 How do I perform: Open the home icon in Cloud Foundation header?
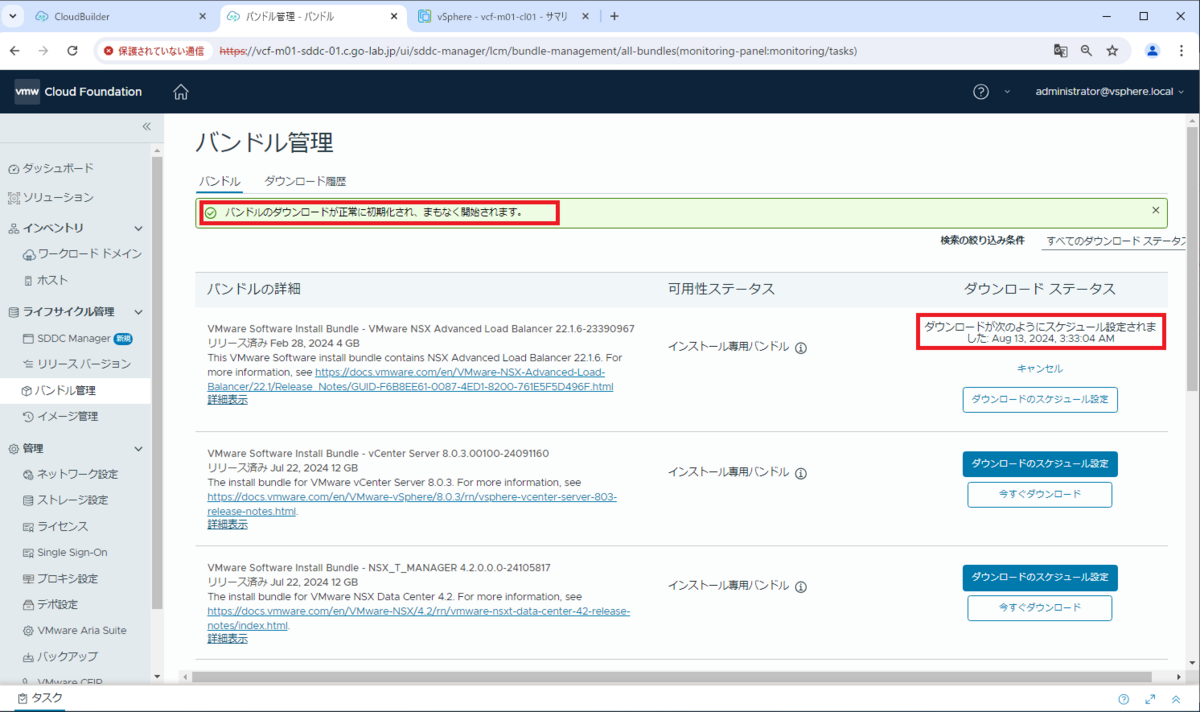181,92
